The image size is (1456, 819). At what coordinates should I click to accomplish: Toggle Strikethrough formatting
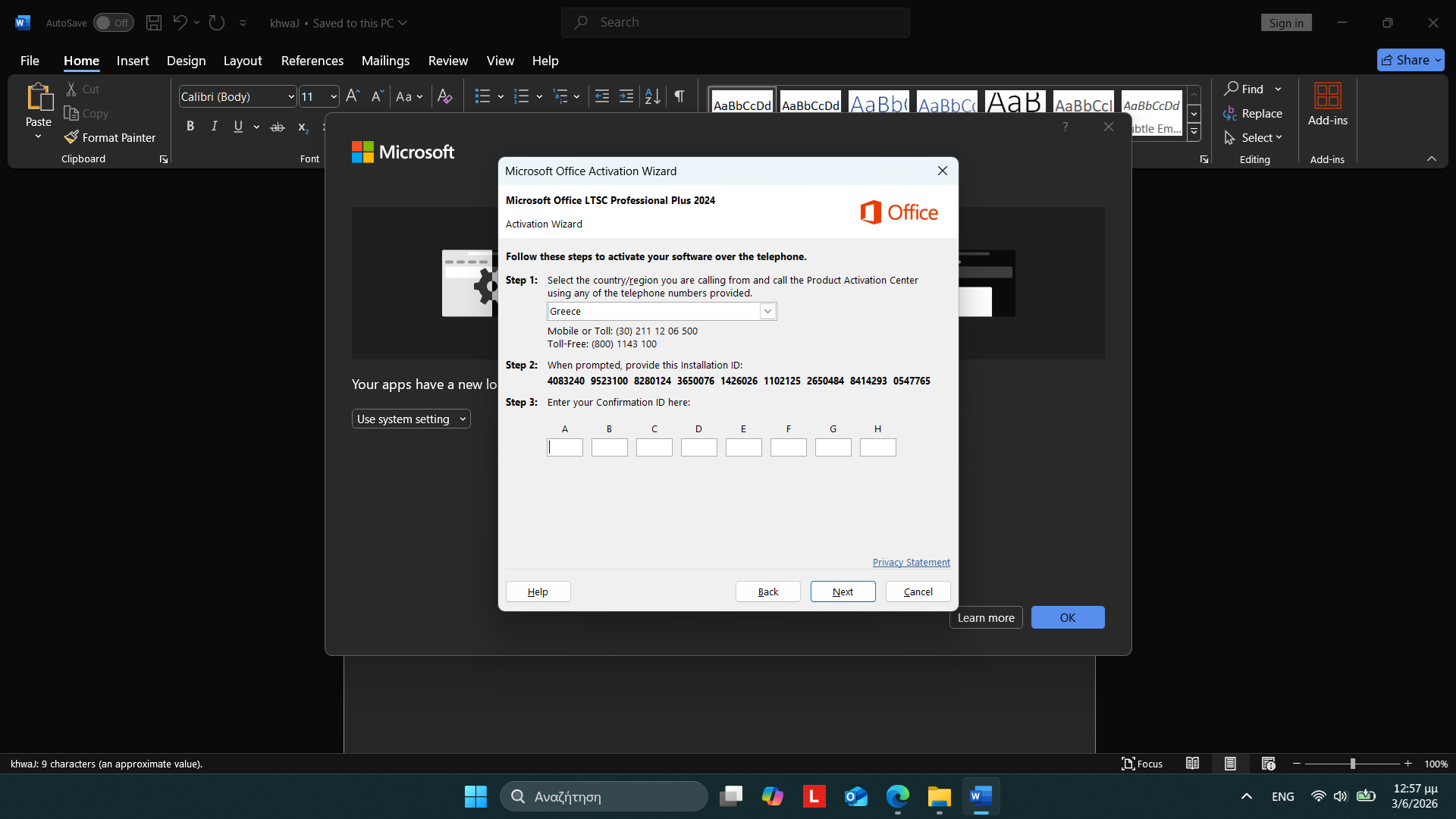pos(278,127)
